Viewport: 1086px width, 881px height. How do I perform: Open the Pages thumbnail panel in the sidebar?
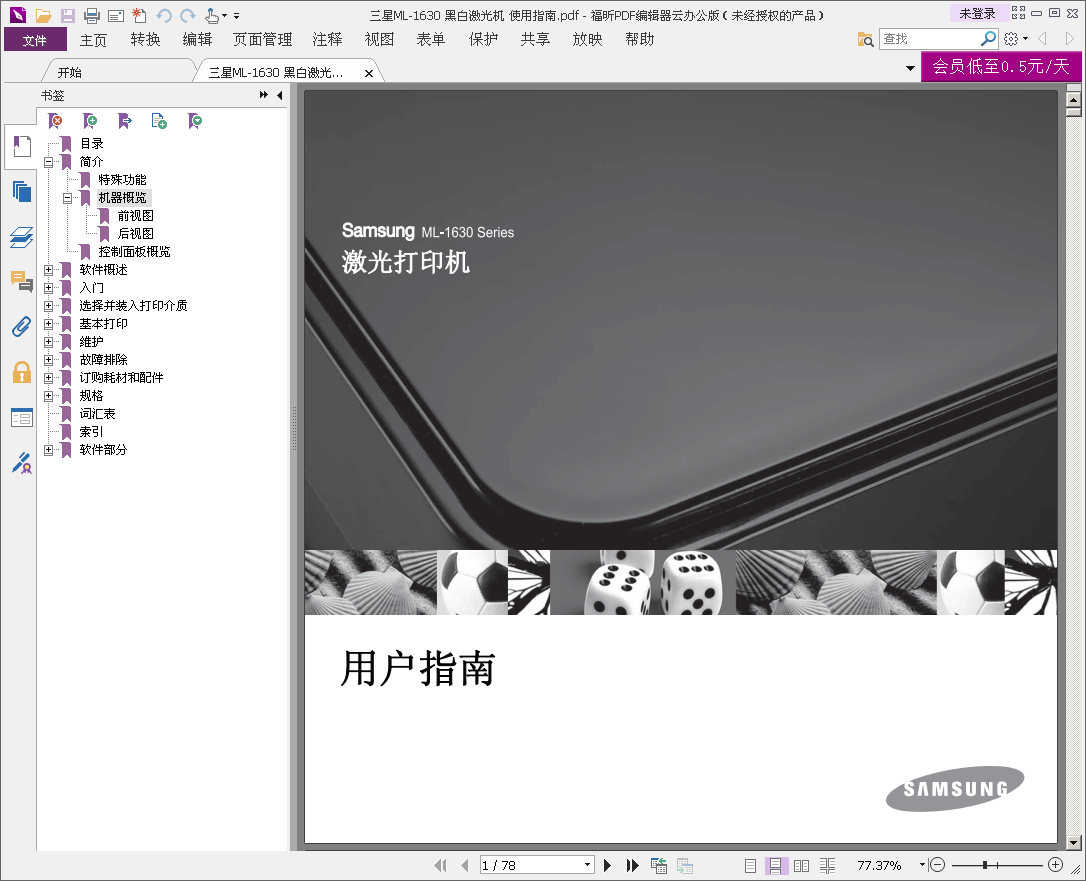[x=21, y=191]
